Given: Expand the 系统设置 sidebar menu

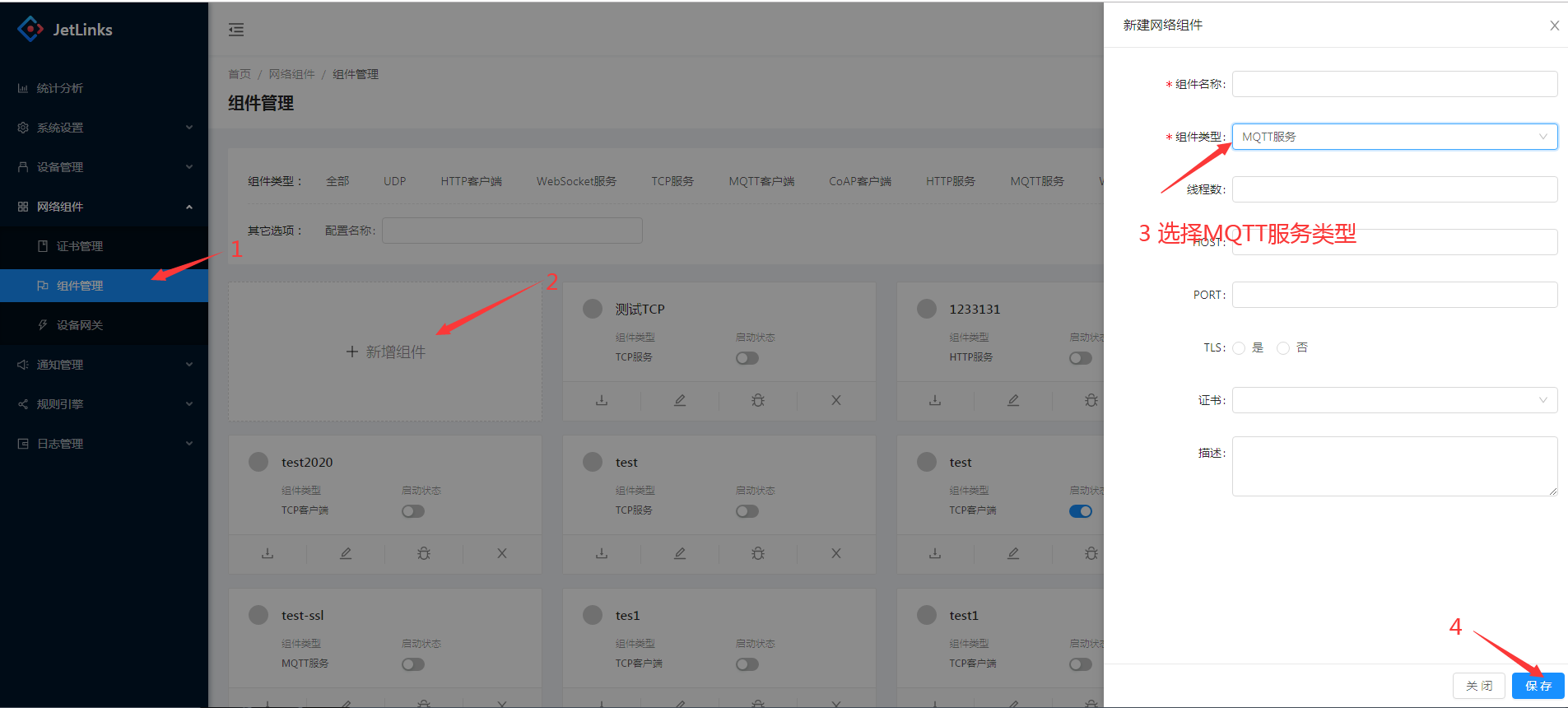Looking at the screenshot, I should (x=104, y=128).
